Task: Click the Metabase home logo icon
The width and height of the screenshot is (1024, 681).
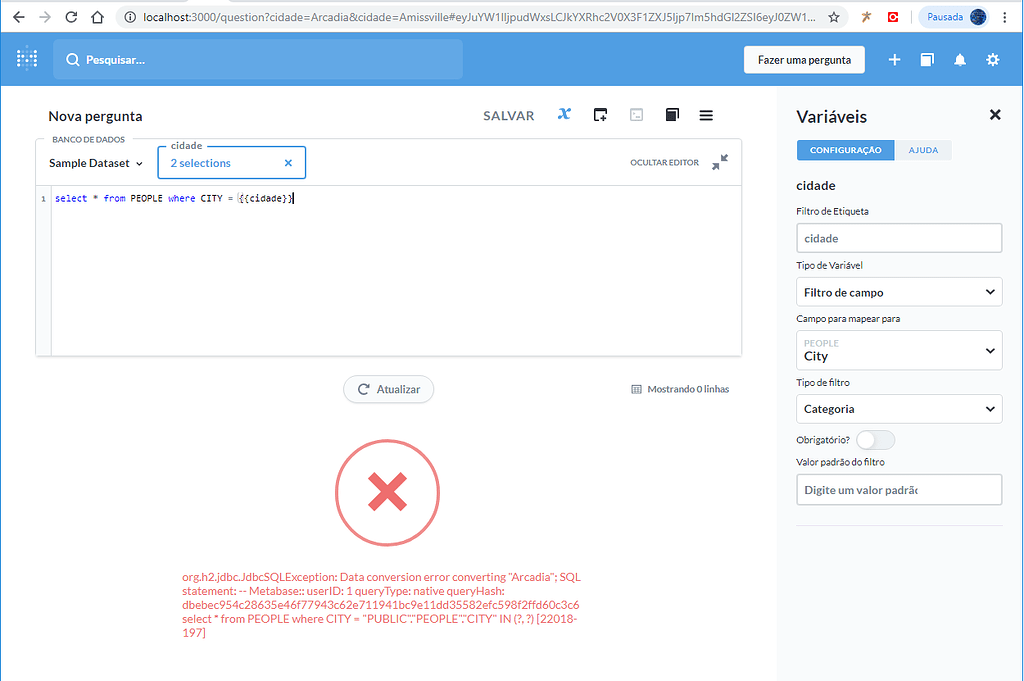Action: (x=27, y=59)
